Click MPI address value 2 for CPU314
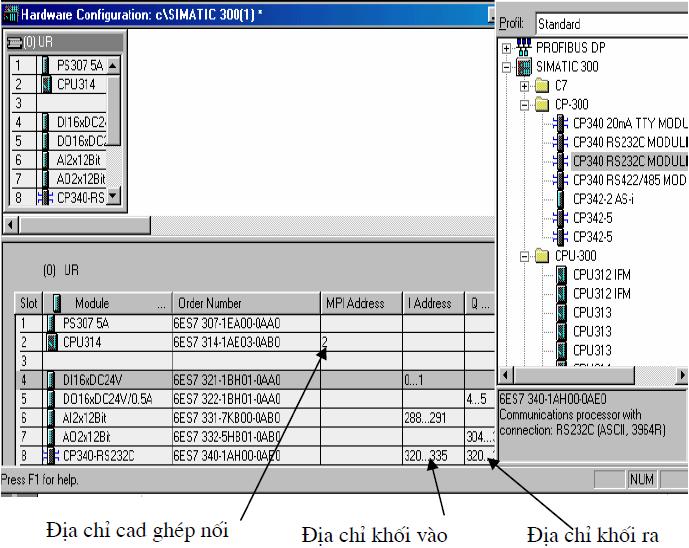Viewport: 689px width, 548px height. coord(325,341)
